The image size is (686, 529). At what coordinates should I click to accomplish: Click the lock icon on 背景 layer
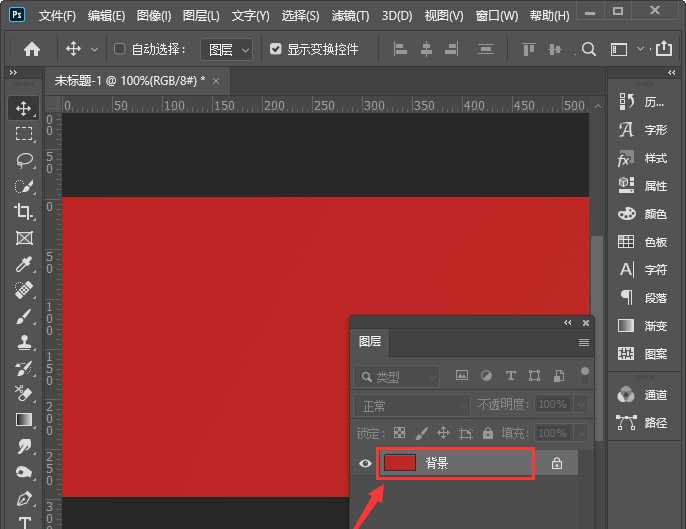(557, 463)
